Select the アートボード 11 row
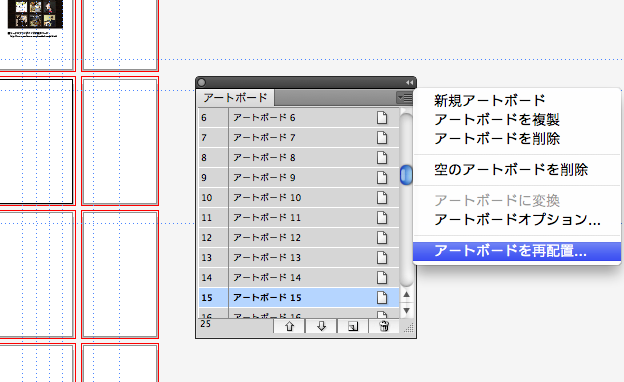624x382 pixels. coord(299,218)
